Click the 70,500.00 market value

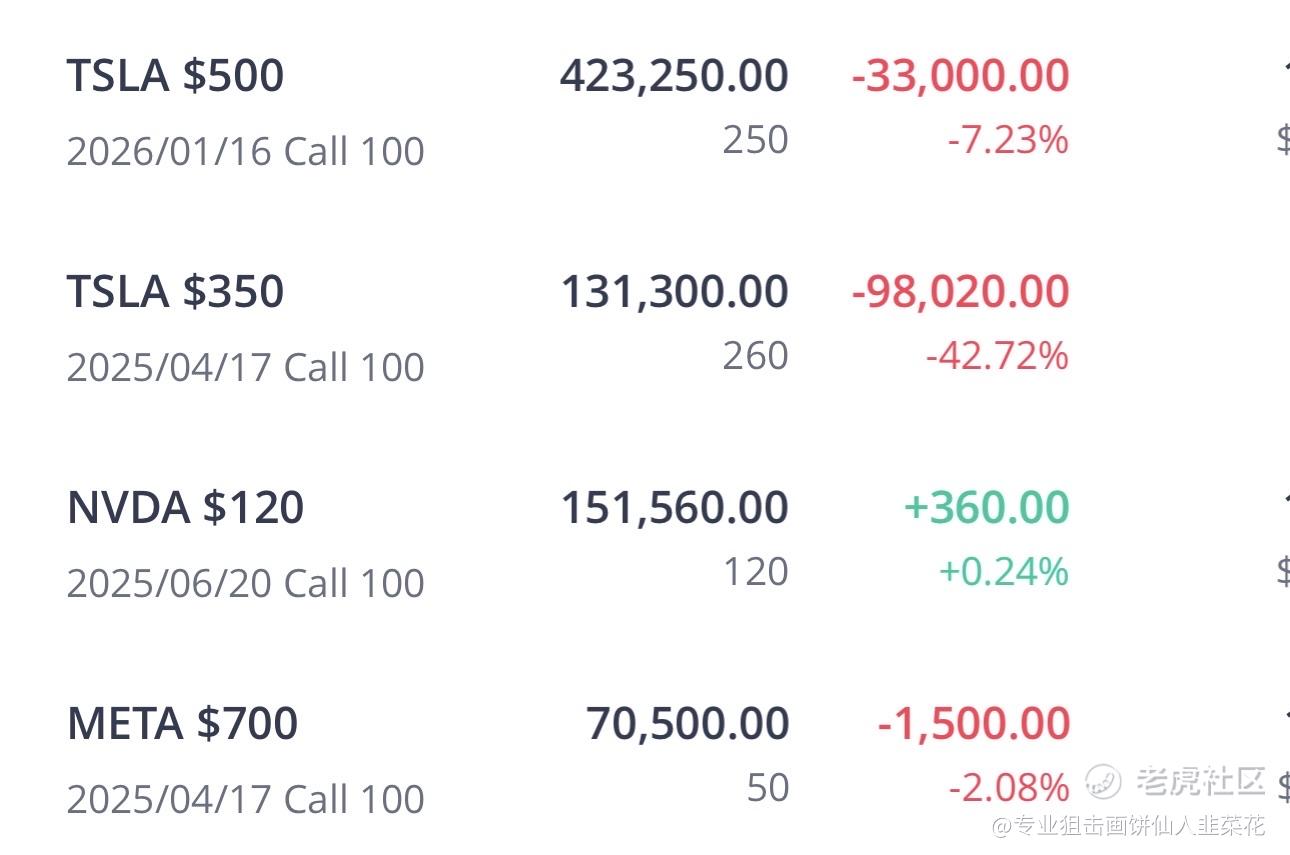tap(687, 724)
